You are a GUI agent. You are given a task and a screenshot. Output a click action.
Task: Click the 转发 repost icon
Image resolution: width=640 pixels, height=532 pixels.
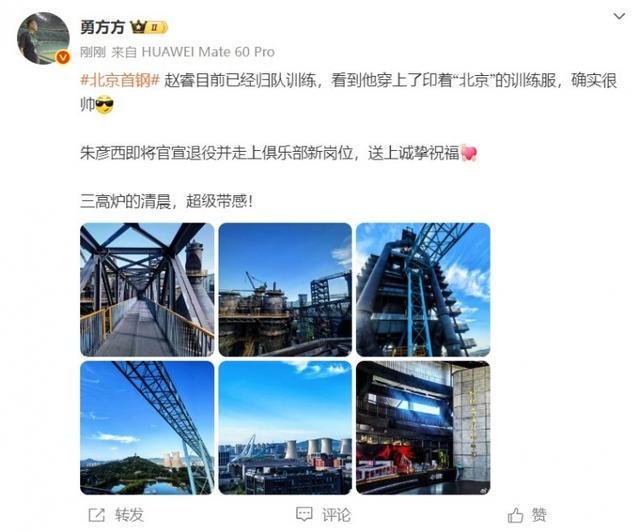pyautogui.click(x=97, y=515)
